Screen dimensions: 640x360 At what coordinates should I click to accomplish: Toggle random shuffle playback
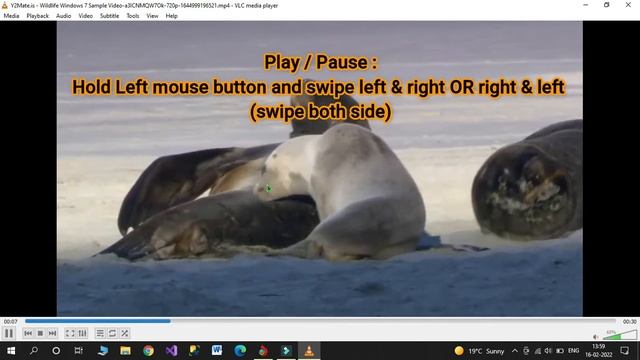coord(124,333)
